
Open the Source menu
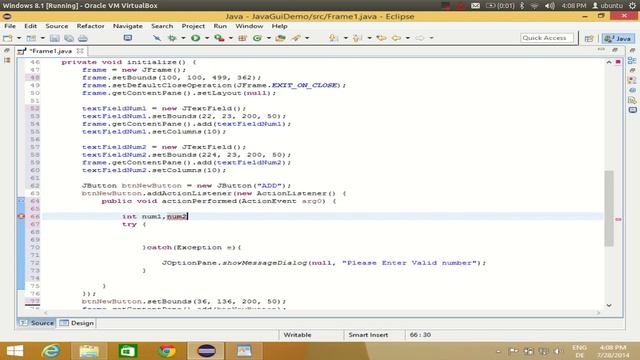(57, 26)
